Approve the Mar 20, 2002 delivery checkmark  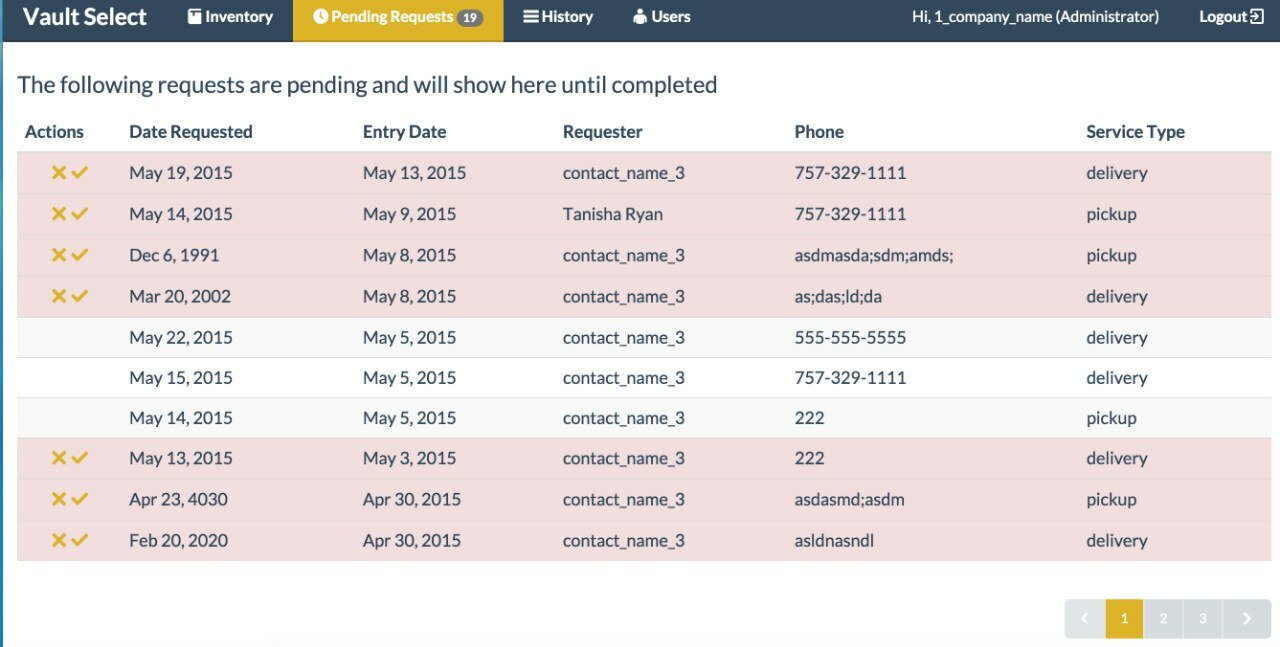(80, 296)
